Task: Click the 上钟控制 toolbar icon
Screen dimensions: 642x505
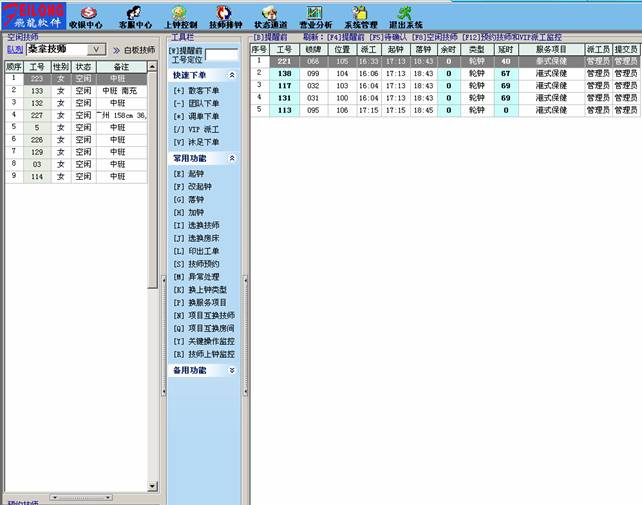Action: 181,17
